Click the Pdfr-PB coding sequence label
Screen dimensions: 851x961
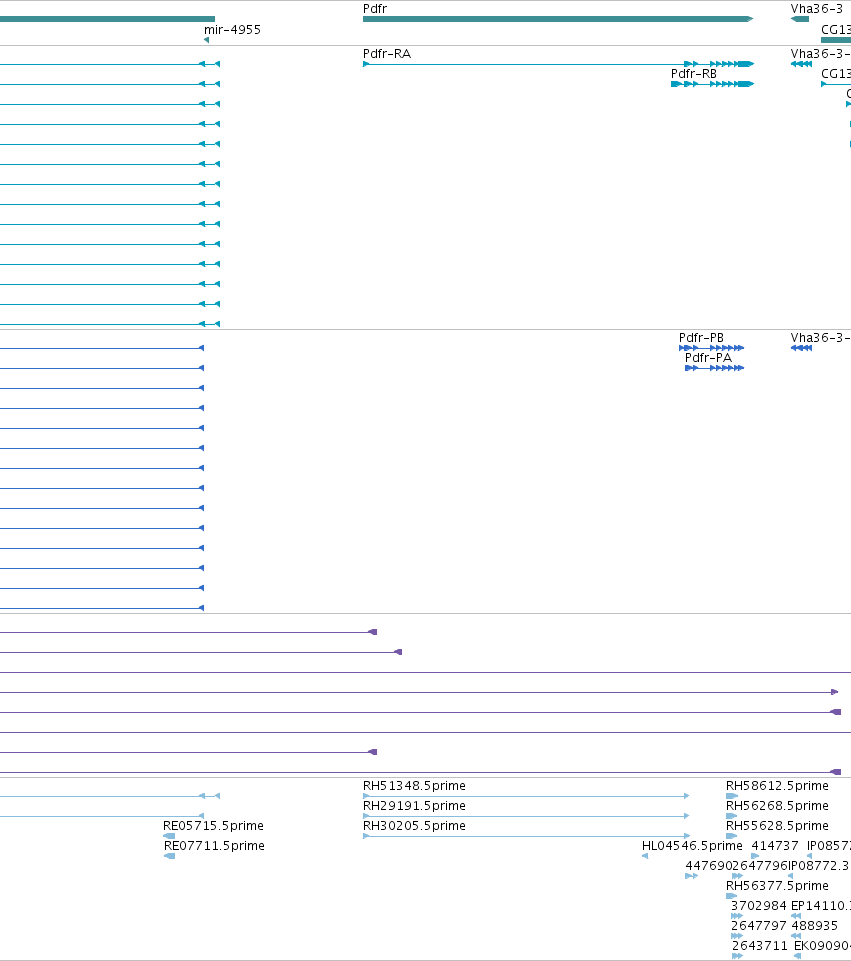pos(701,338)
